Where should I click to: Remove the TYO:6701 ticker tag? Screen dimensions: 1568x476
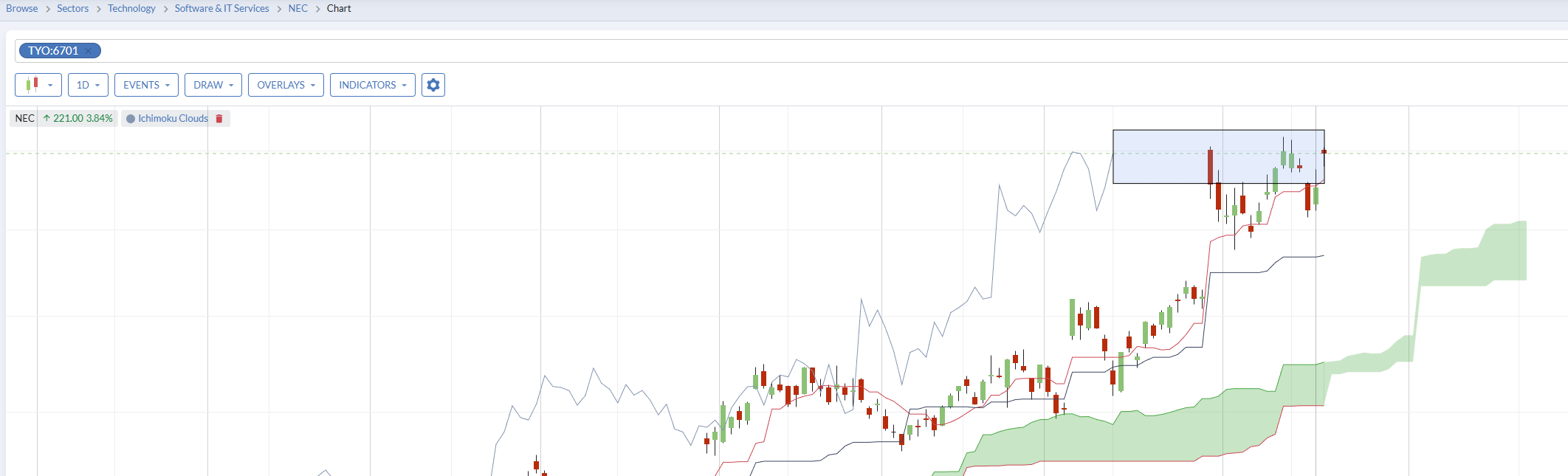pyautogui.click(x=89, y=51)
